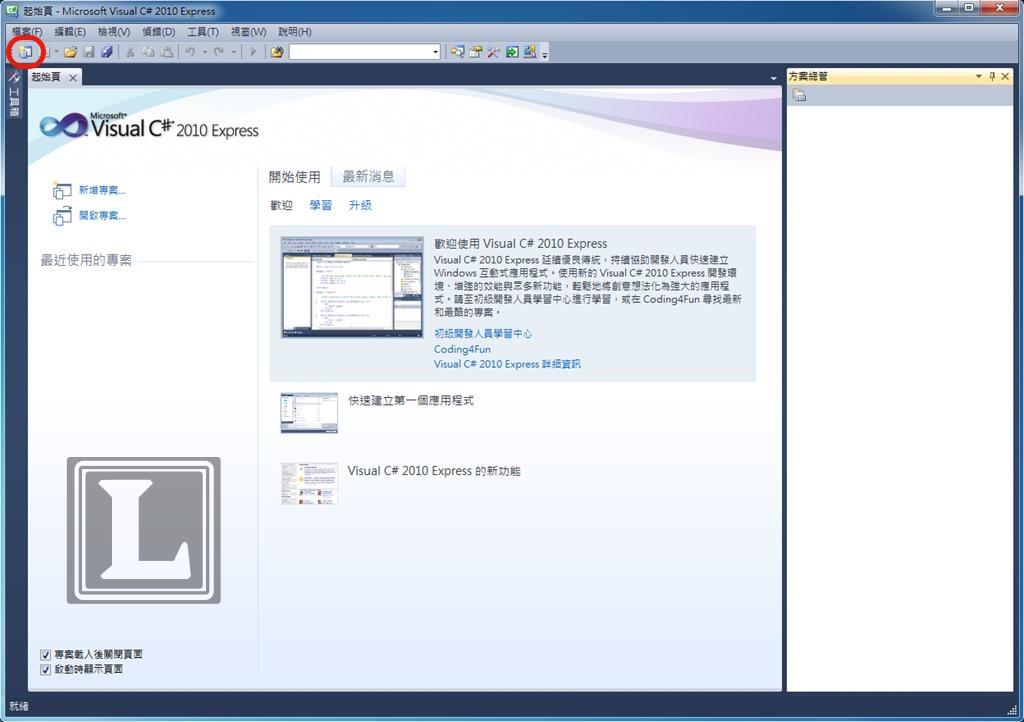Screen dimensions: 1024x722
Task: Toggle 啟動時顯示頁面 checkbox
Action: click(x=45, y=670)
